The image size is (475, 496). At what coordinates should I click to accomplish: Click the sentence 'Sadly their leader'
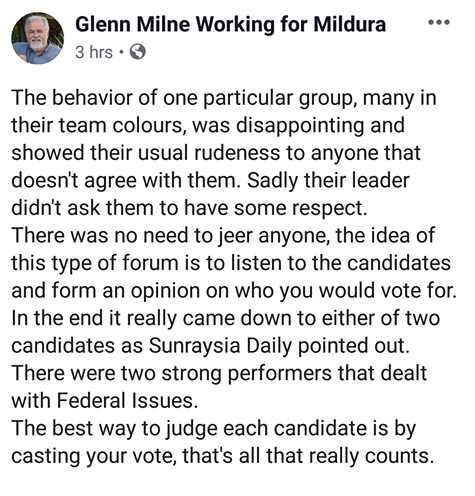click(328, 181)
